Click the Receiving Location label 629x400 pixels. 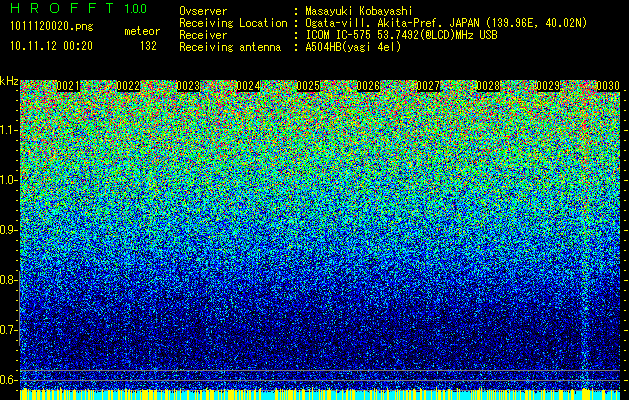(233, 23)
